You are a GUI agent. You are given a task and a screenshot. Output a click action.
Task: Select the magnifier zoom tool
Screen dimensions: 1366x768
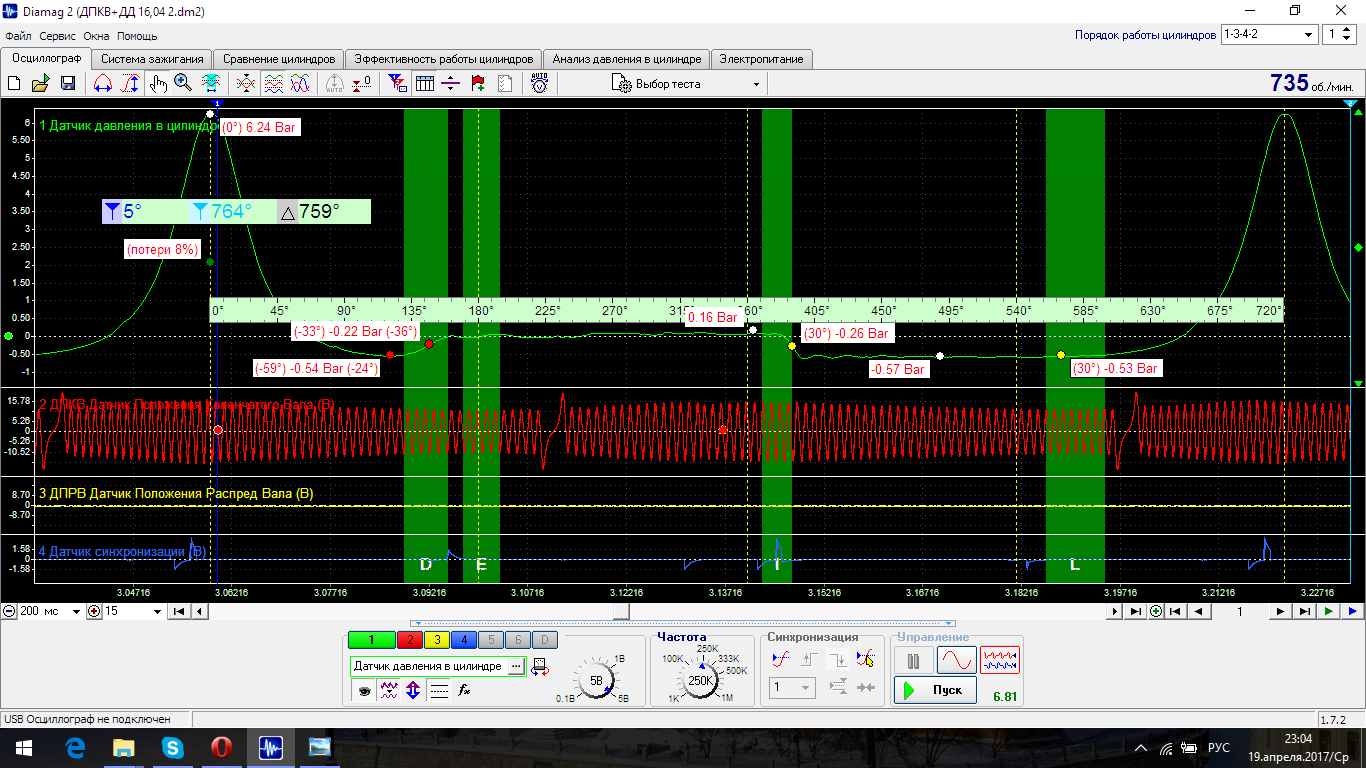click(183, 84)
